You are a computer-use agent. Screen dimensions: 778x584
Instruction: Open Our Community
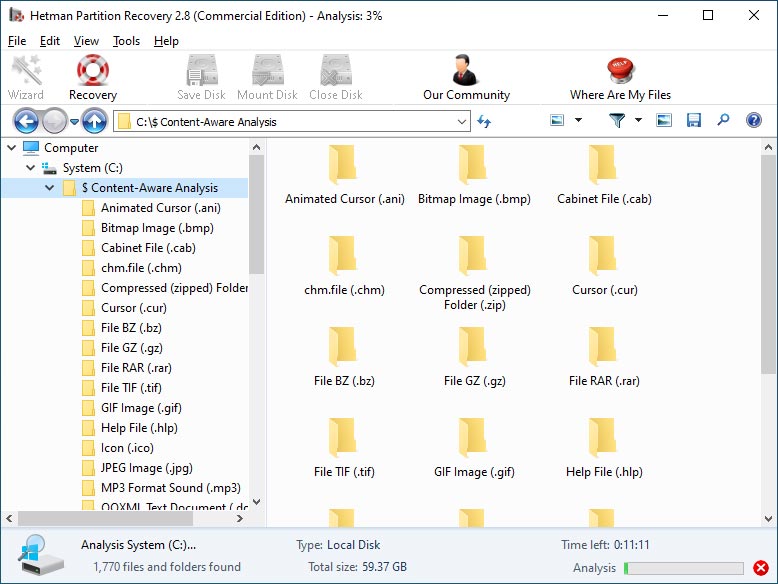pyautogui.click(x=466, y=77)
